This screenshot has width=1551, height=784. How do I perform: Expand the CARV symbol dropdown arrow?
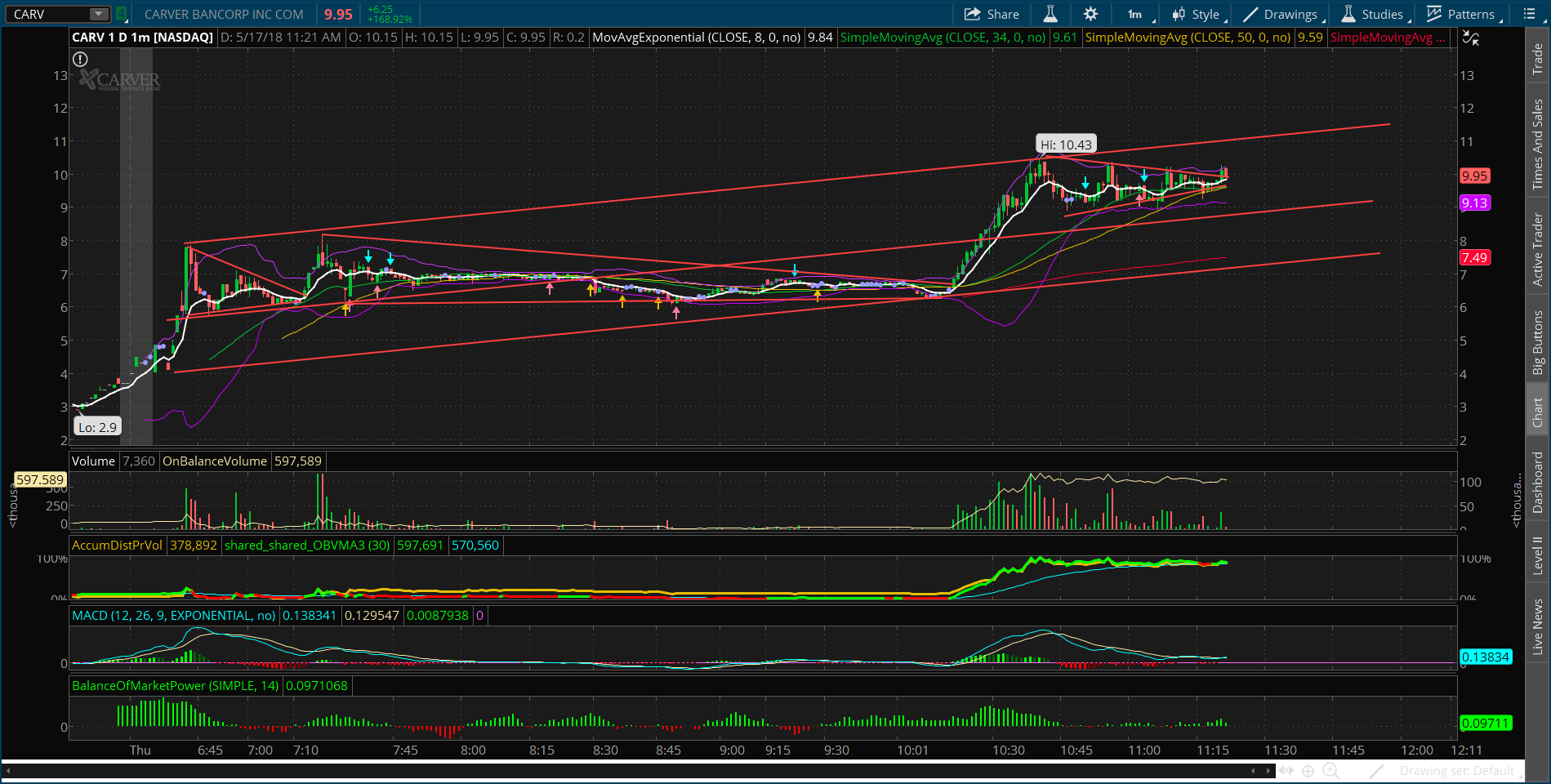(x=98, y=14)
